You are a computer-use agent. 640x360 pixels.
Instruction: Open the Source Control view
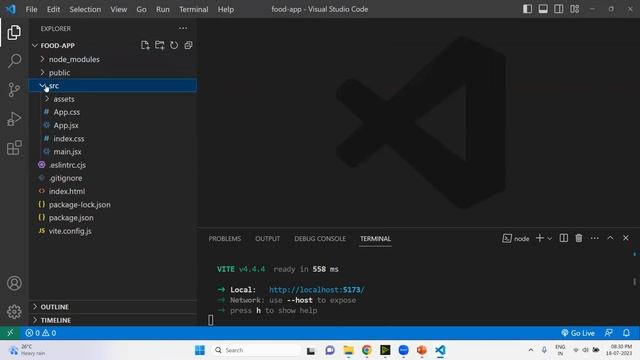14,89
